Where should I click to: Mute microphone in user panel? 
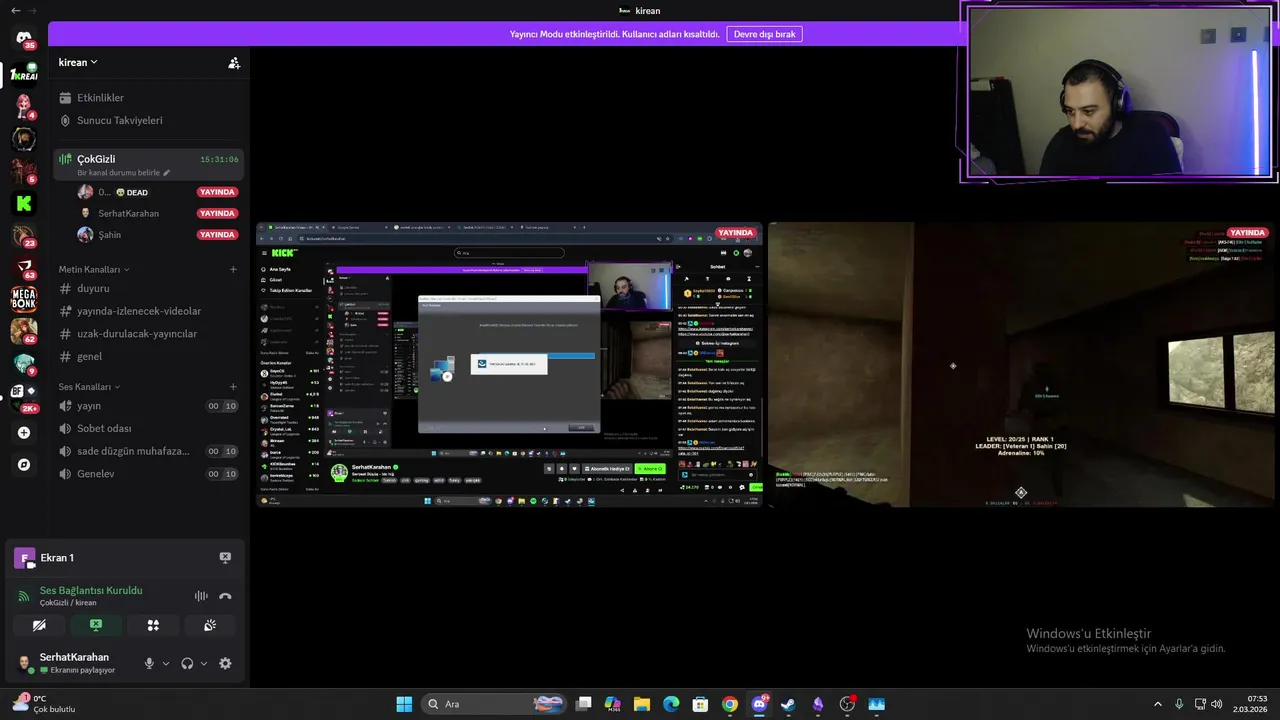click(x=149, y=663)
